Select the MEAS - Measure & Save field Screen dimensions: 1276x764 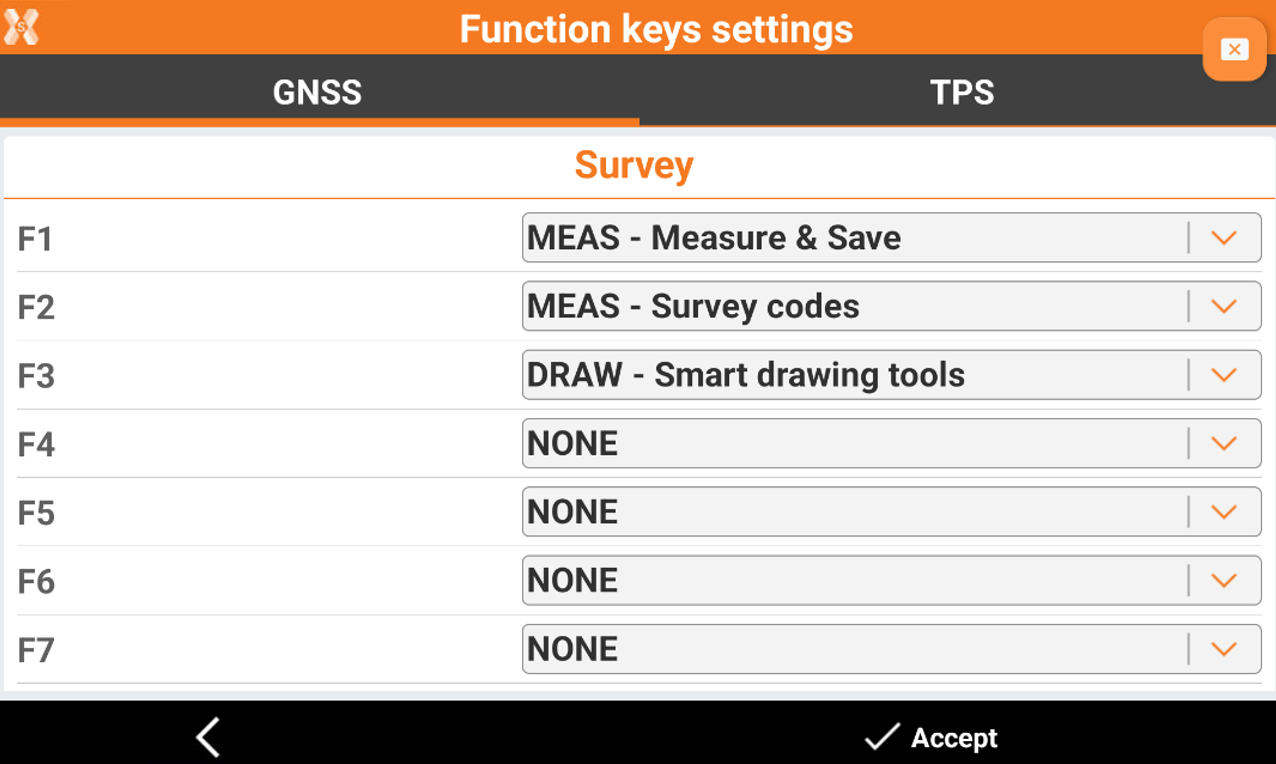(850, 237)
